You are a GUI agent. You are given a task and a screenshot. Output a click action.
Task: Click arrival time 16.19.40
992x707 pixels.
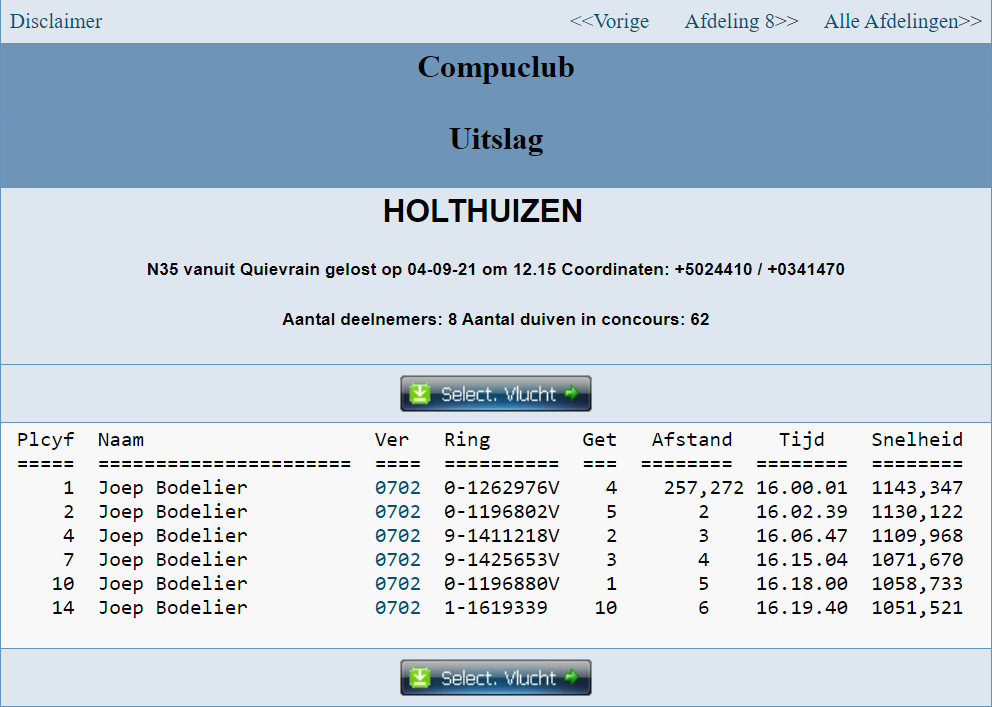click(x=802, y=608)
